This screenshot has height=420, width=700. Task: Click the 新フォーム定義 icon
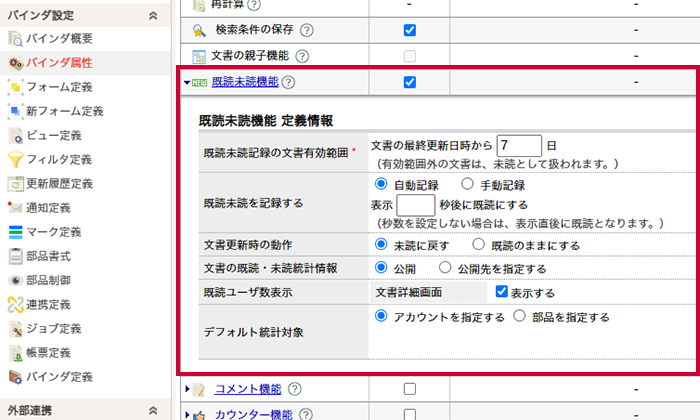coord(15,111)
